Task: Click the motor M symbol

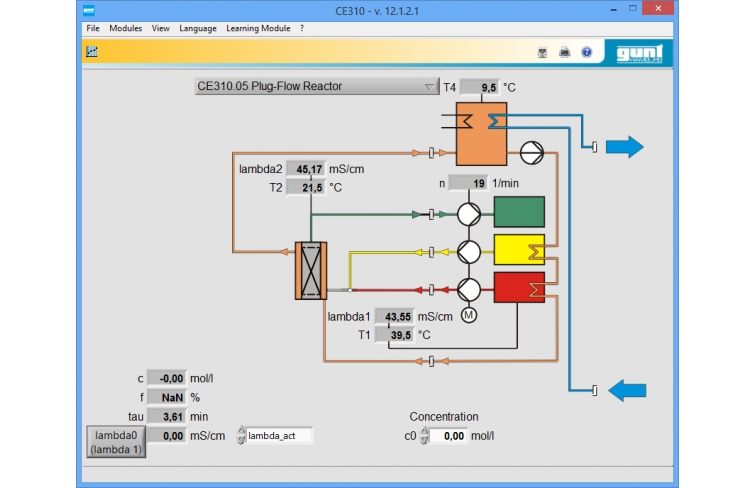Action: pyautogui.click(x=469, y=315)
